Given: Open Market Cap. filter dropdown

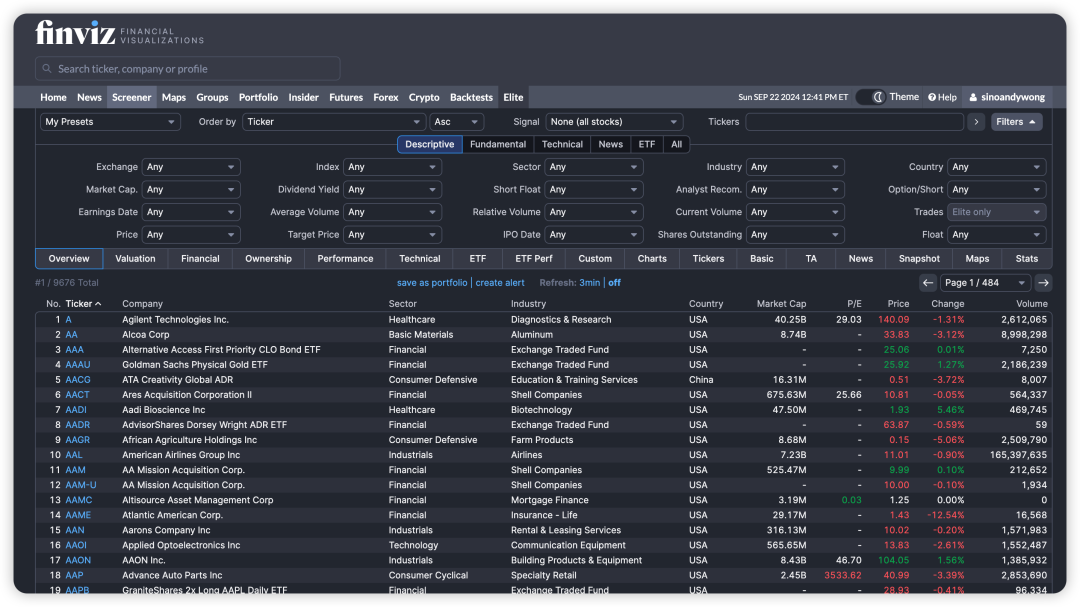Looking at the screenshot, I should tap(191, 189).
